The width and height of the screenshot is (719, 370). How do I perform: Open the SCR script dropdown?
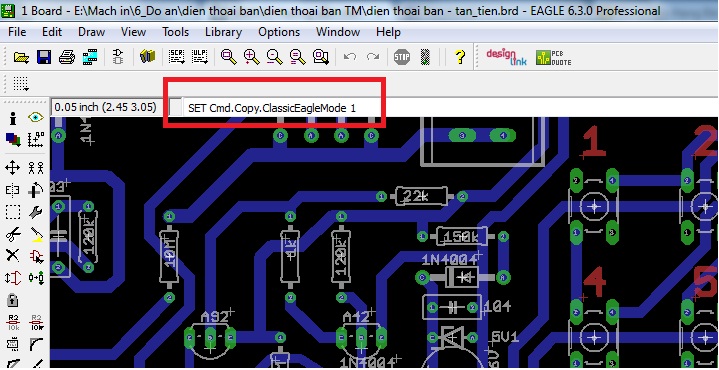coord(177,57)
